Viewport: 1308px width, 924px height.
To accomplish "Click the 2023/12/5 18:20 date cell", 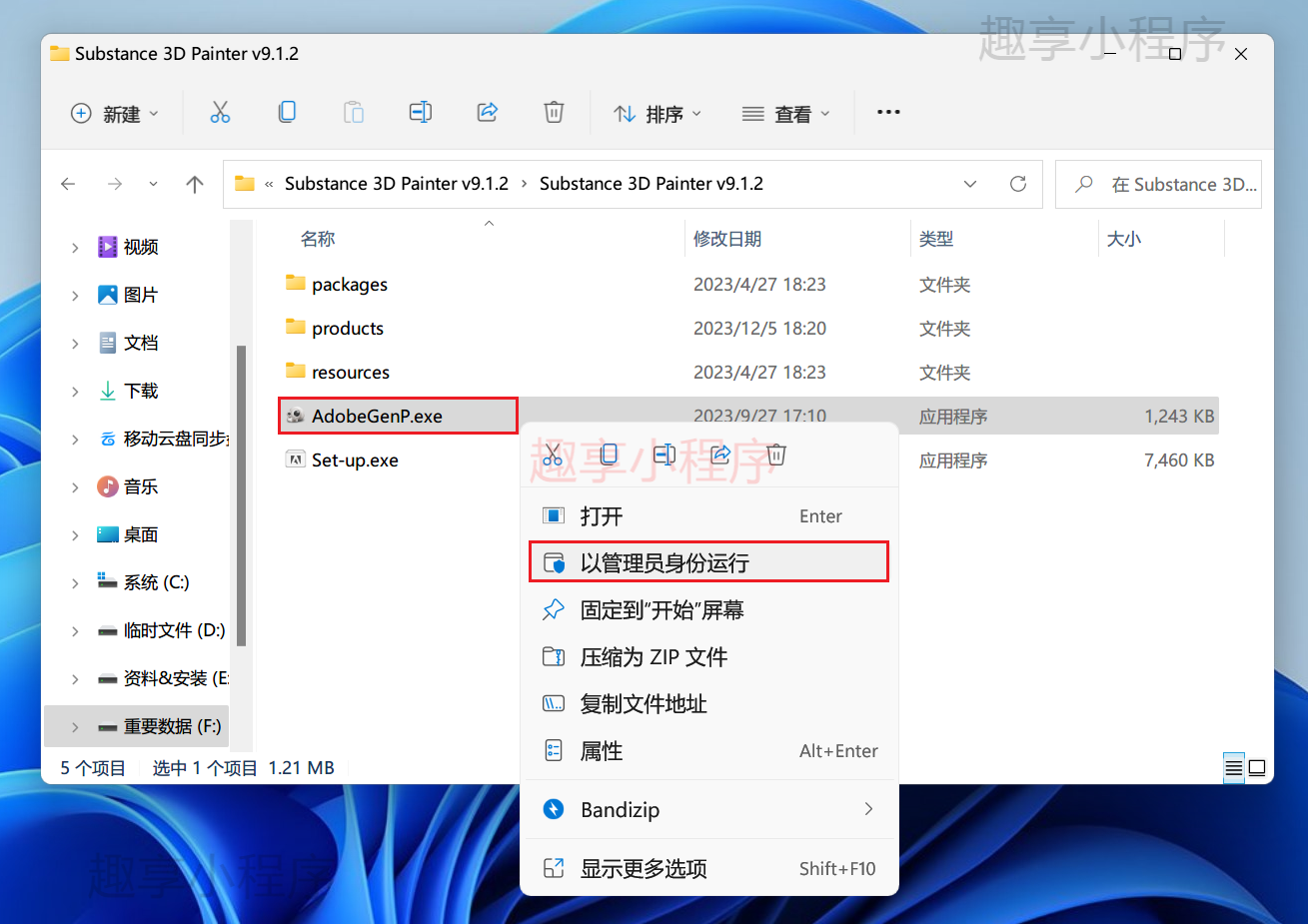I will [759, 329].
